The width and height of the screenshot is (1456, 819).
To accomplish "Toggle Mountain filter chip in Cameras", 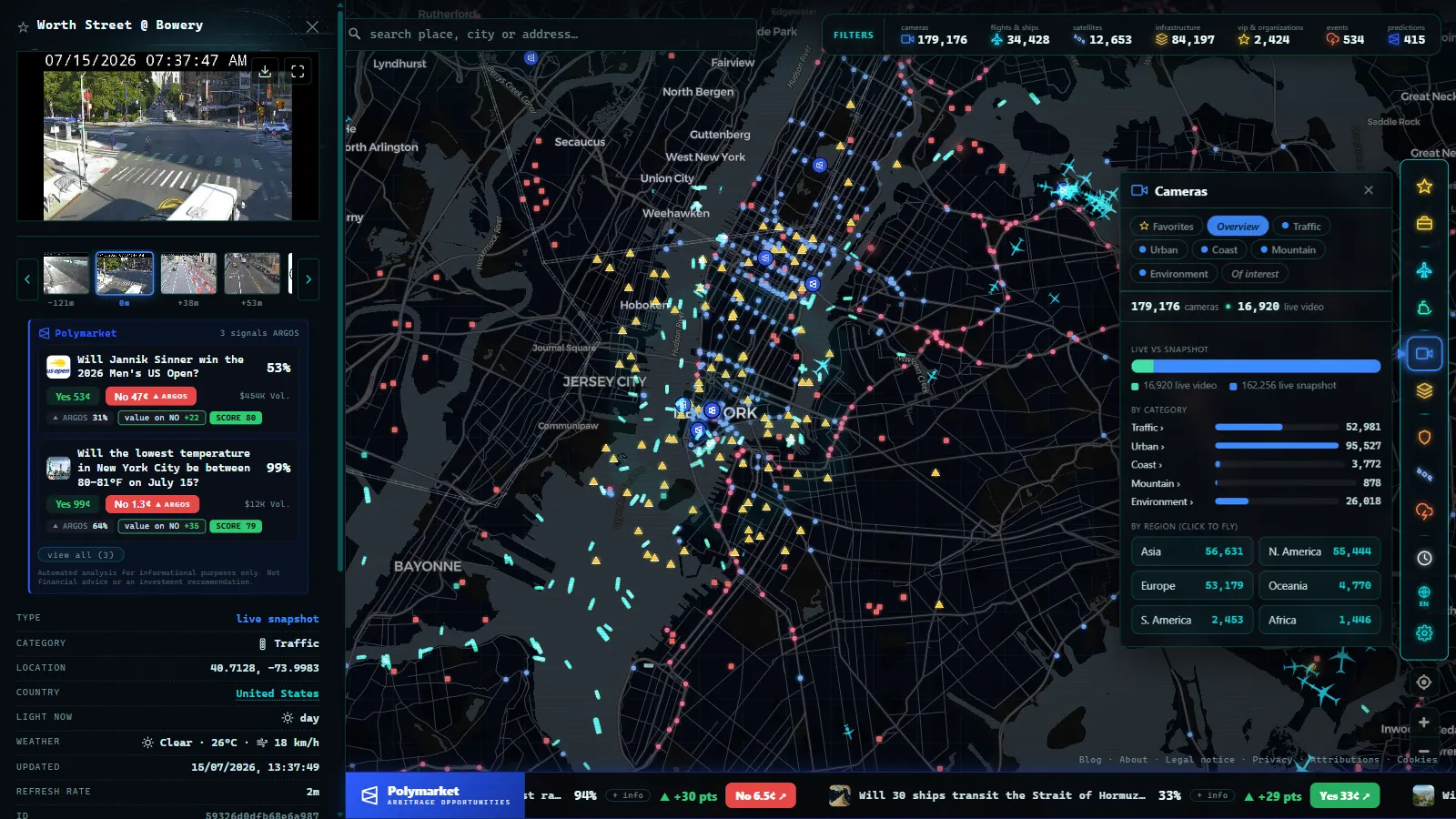I will click(1288, 249).
